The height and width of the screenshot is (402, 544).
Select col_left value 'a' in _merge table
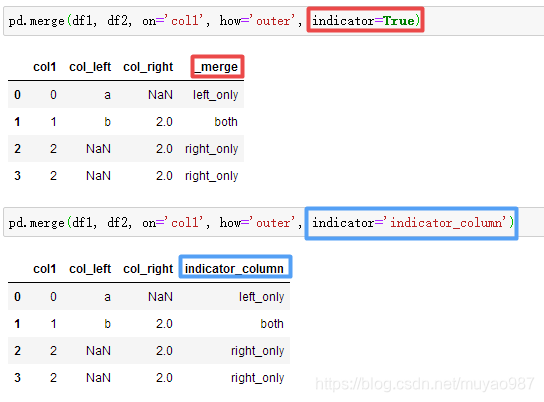coord(107,95)
